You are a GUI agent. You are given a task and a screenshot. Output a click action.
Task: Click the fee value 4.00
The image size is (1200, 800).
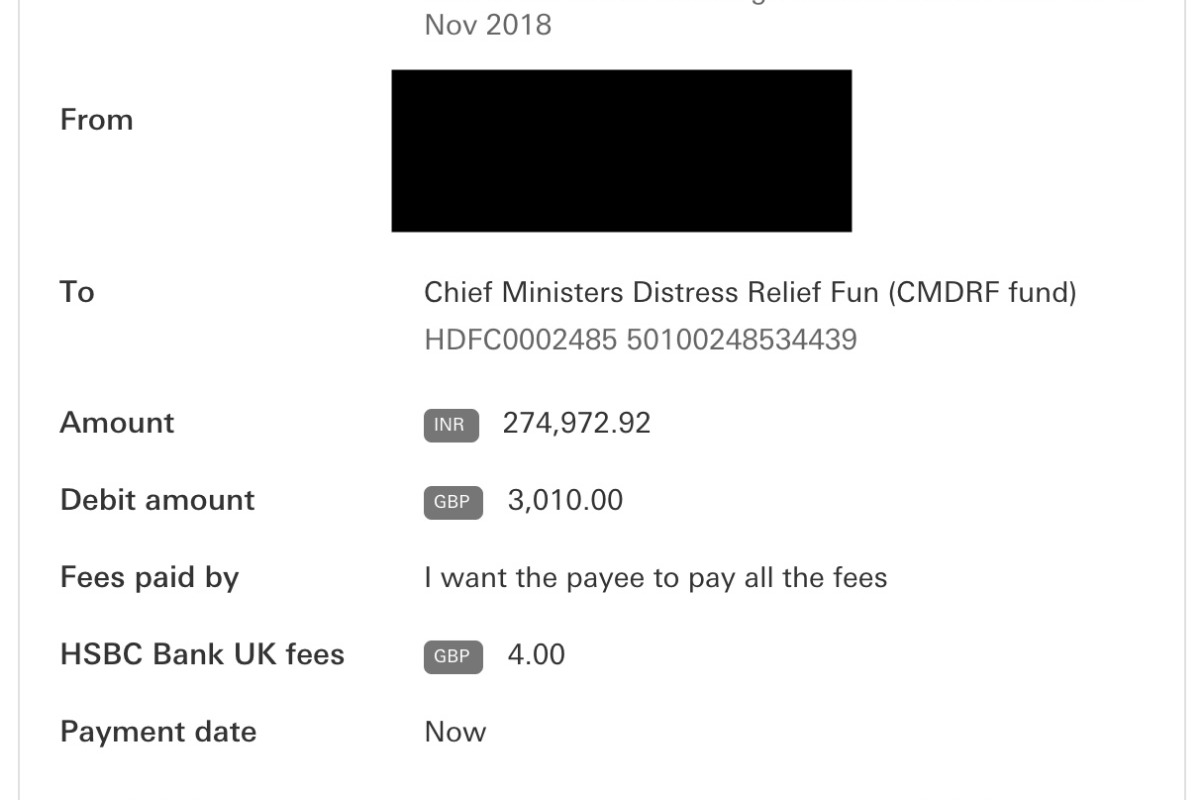click(x=536, y=655)
